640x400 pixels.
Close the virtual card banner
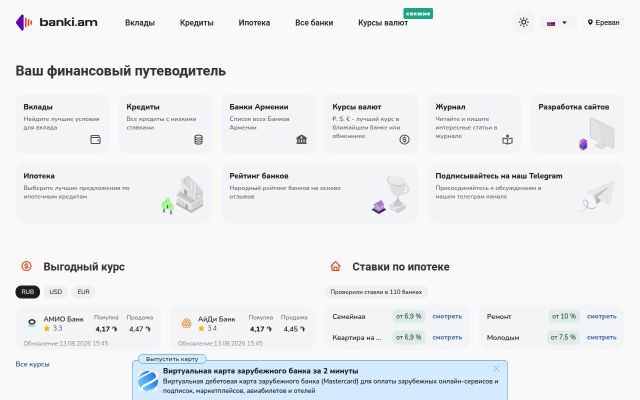(496, 369)
